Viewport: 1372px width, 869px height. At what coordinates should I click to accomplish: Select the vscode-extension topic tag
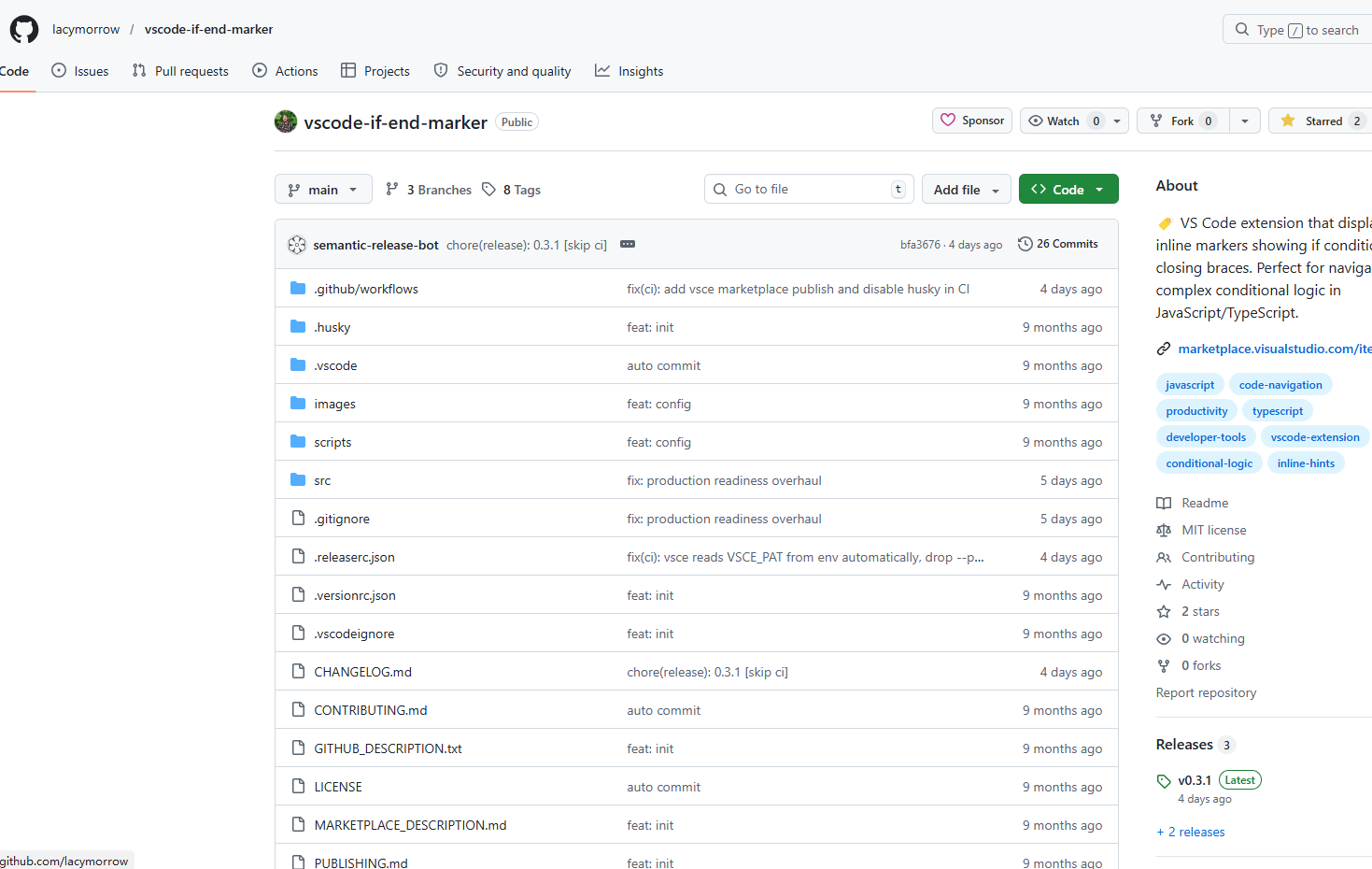(x=1315, y=437)
